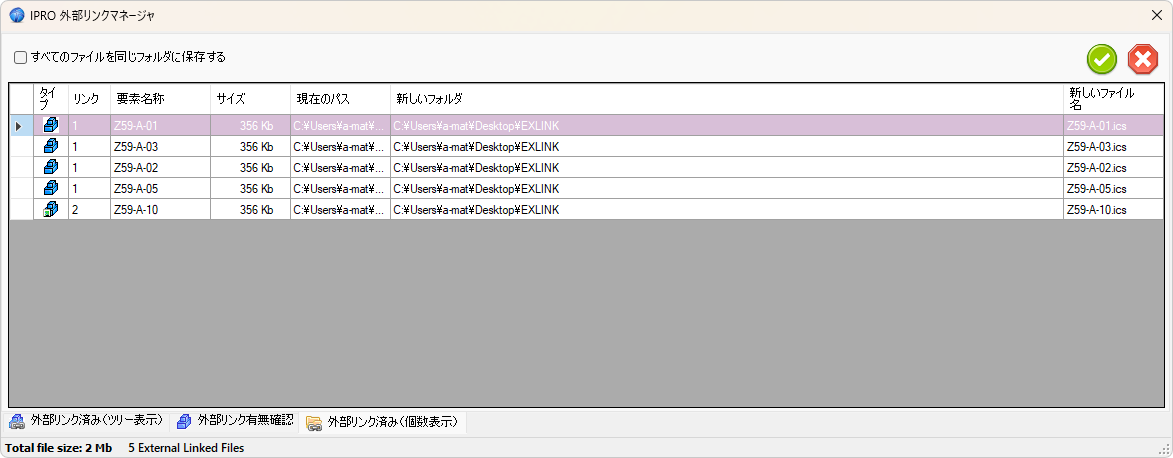Click the 新しいフォルダ column header

[726, 99]
